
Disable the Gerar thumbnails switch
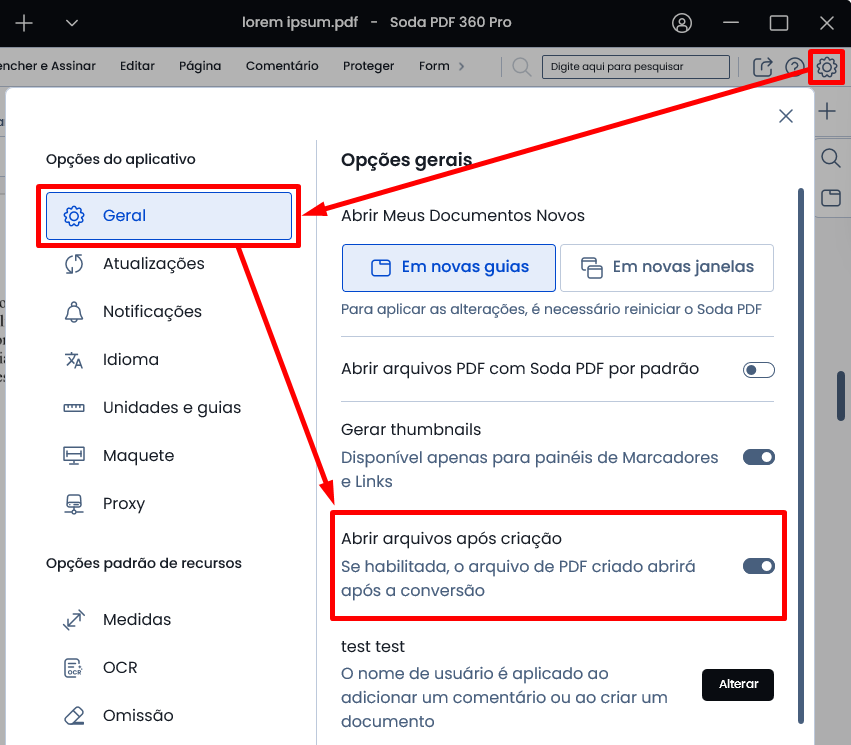tap(758, 457)
